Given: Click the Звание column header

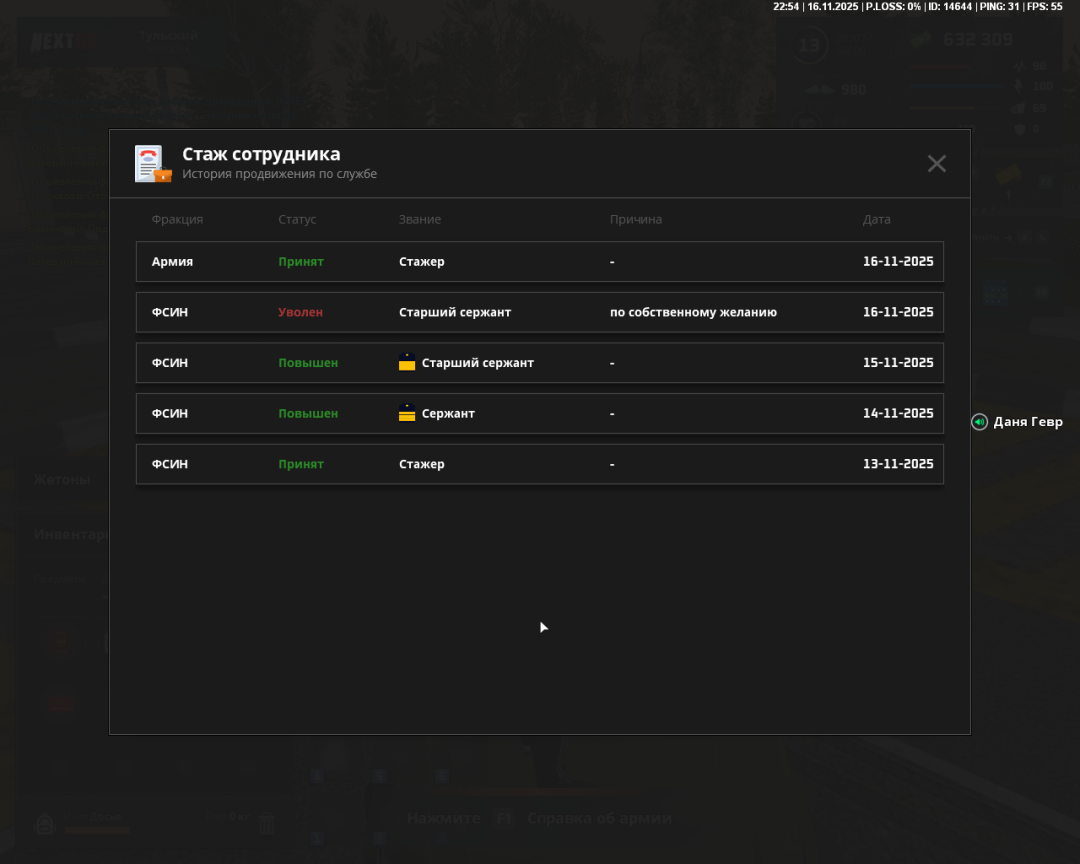Looking at the screenshot, I should coord(420,220).
